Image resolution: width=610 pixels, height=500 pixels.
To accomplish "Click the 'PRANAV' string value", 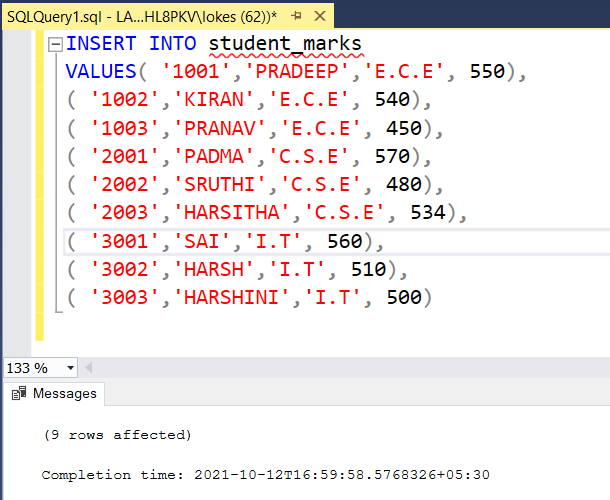I will click(219, 128).
